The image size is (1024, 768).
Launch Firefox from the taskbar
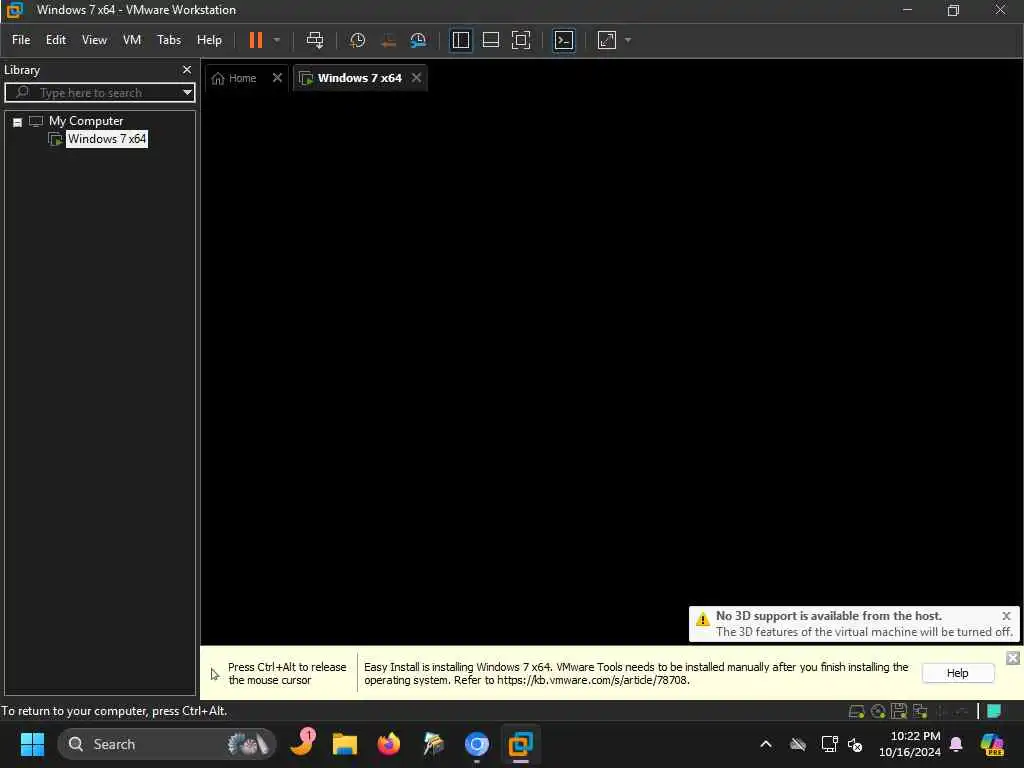[x=389, y=744]
